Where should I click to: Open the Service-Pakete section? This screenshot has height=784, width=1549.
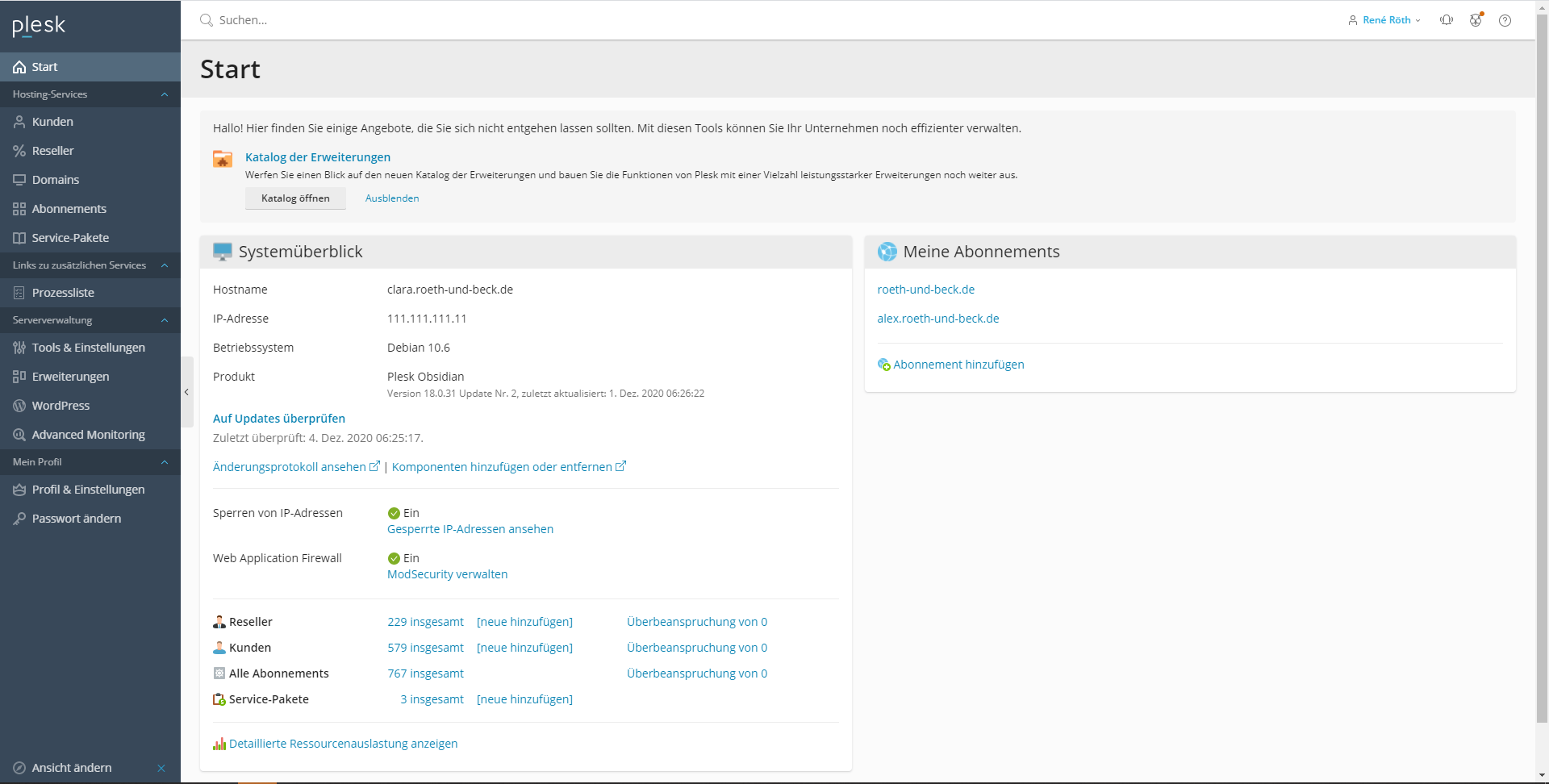pos(70,237)
